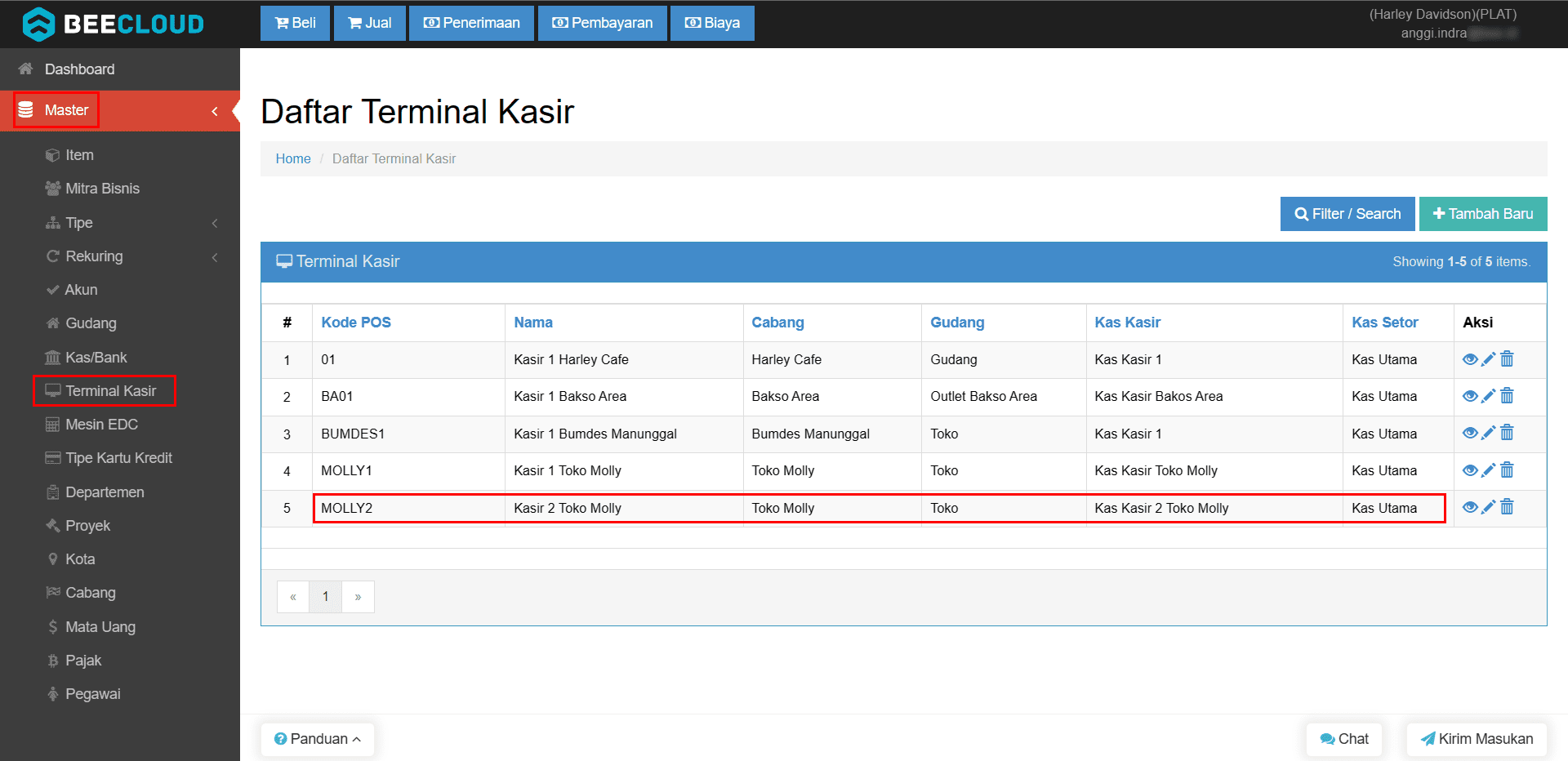View details of terminal 01 via eye icon
The height and width of the screenshot is (761, 1568).
point(1470,359)
